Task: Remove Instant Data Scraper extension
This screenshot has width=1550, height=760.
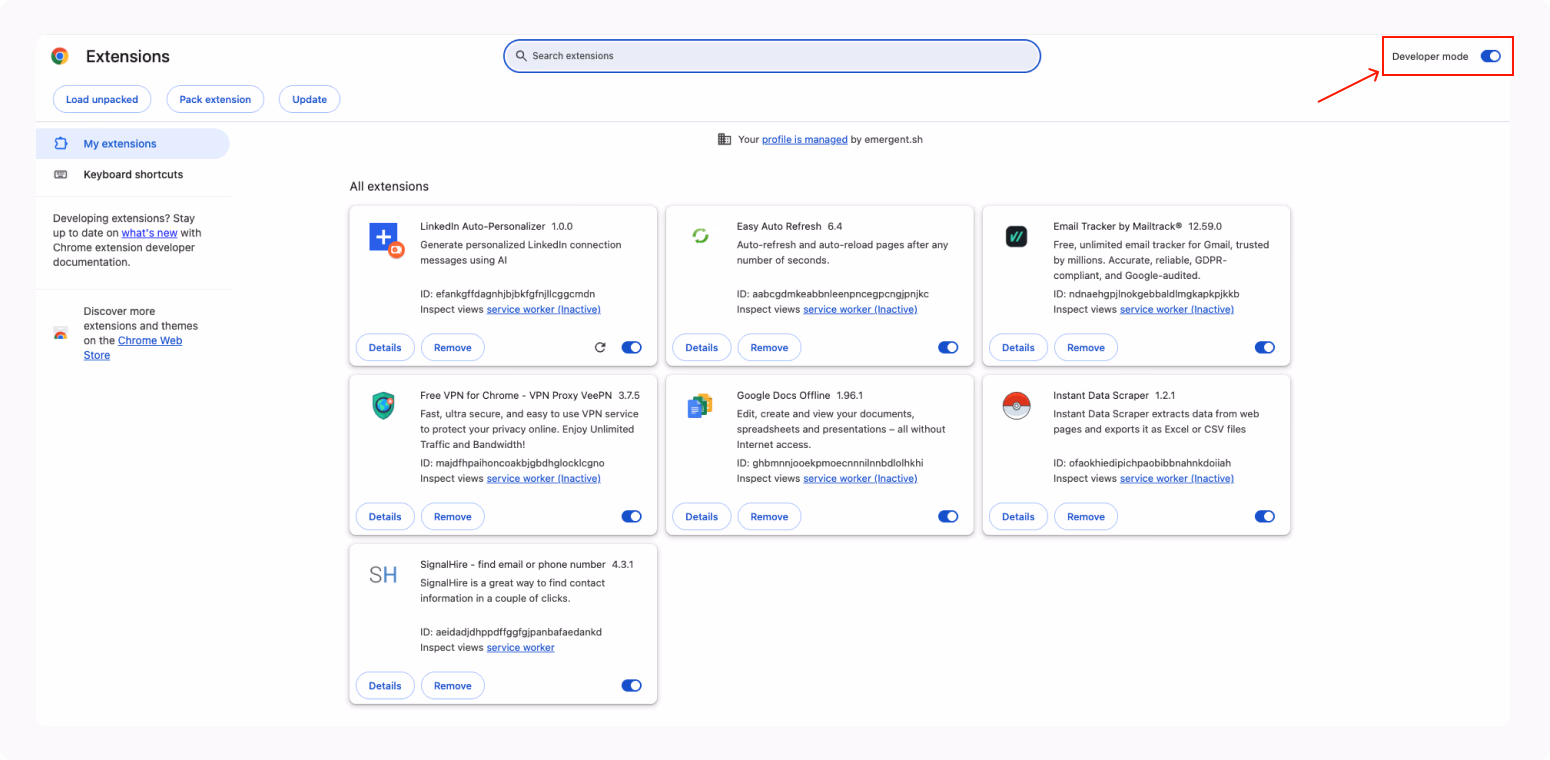Action: click(x=1086, y=516)
